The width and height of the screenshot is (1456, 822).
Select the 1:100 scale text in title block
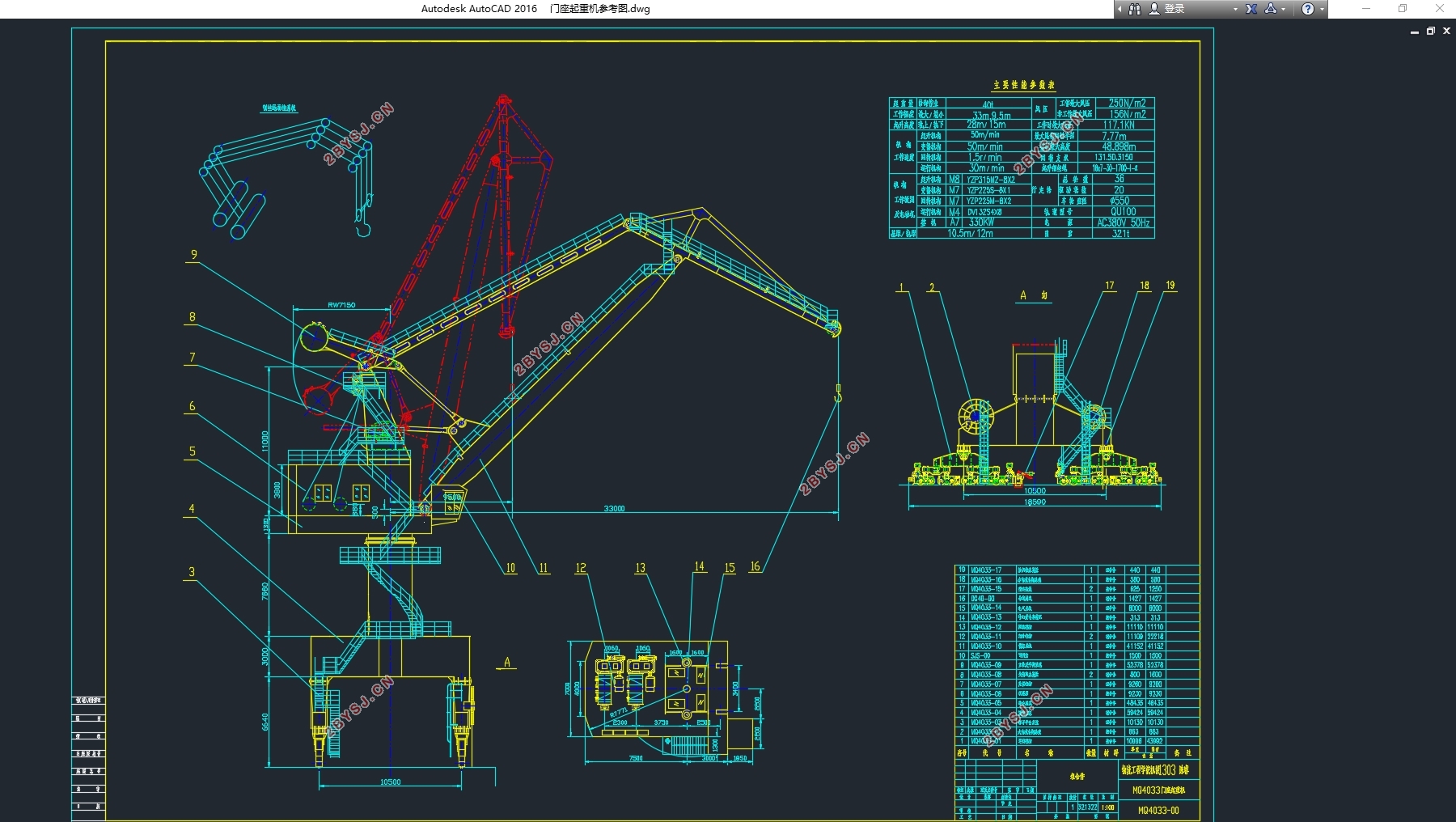coord(1107,807)
